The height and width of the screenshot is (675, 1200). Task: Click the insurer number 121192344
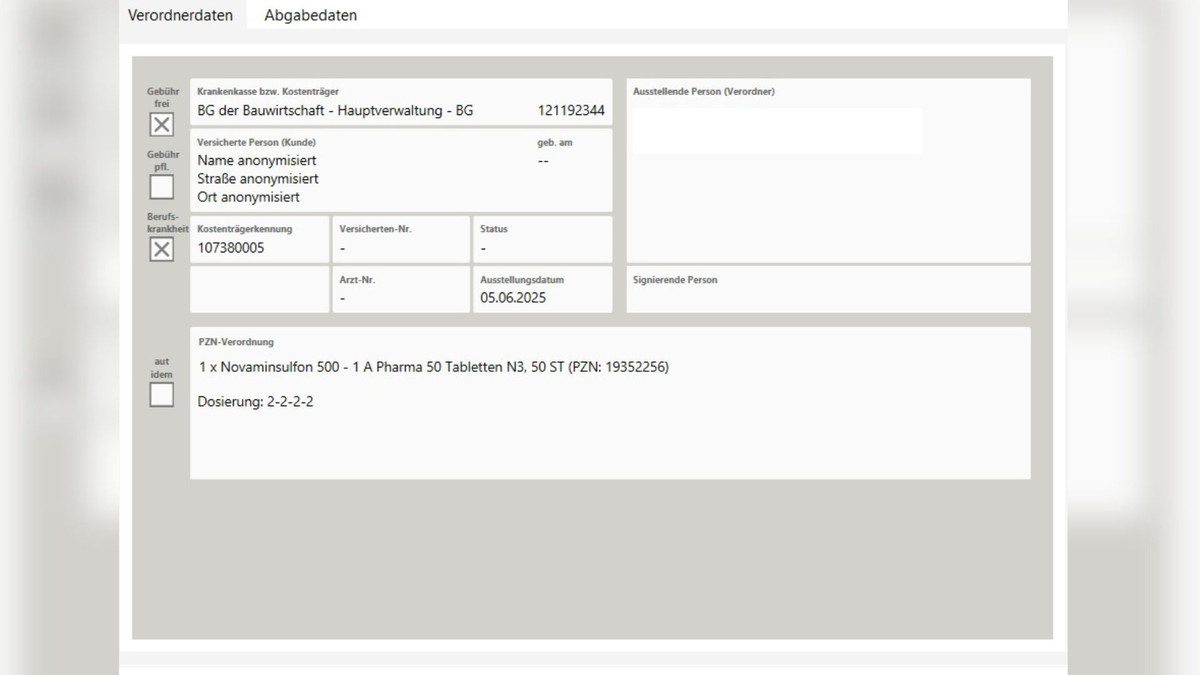(x=570, y=111)
